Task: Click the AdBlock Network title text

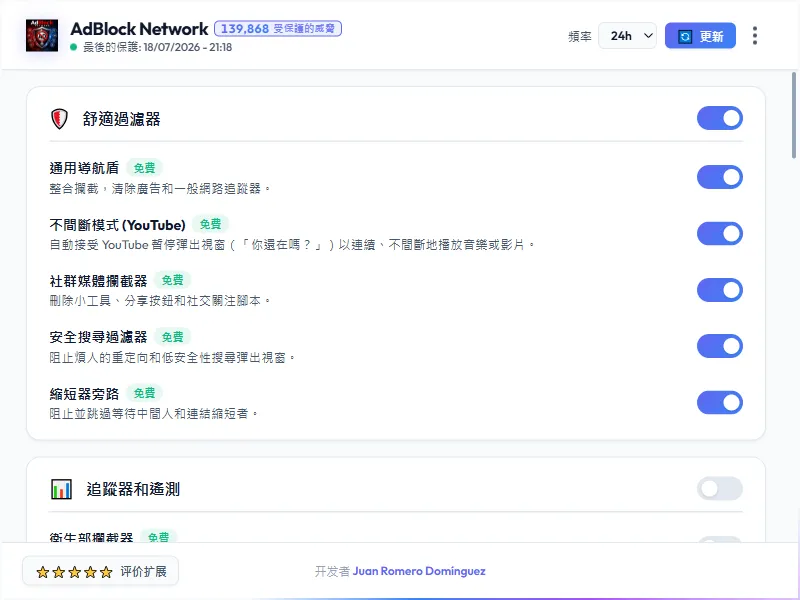Action: point(139,29)
